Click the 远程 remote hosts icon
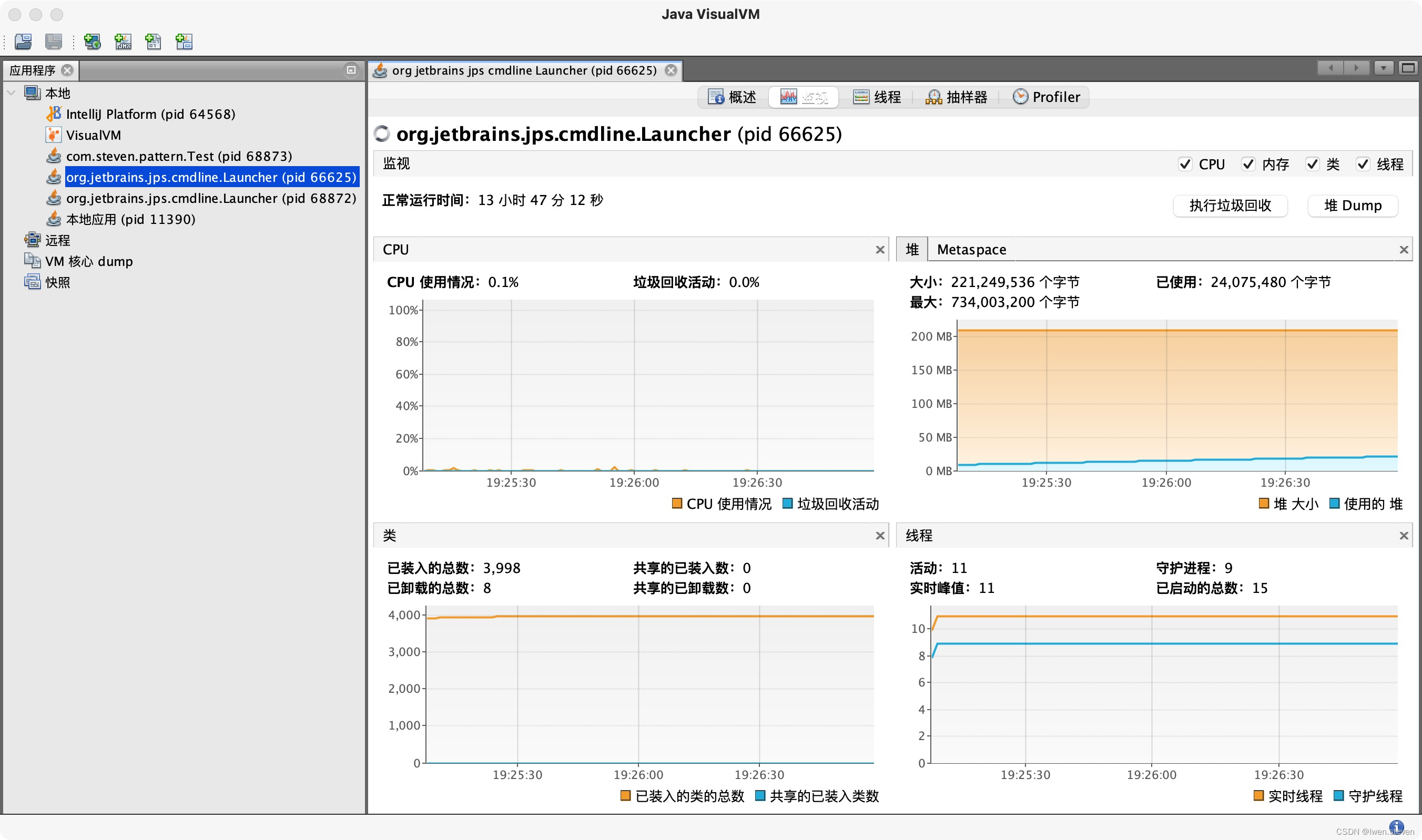This screenshot has height=840, width=1422. [x=32, y=240]
